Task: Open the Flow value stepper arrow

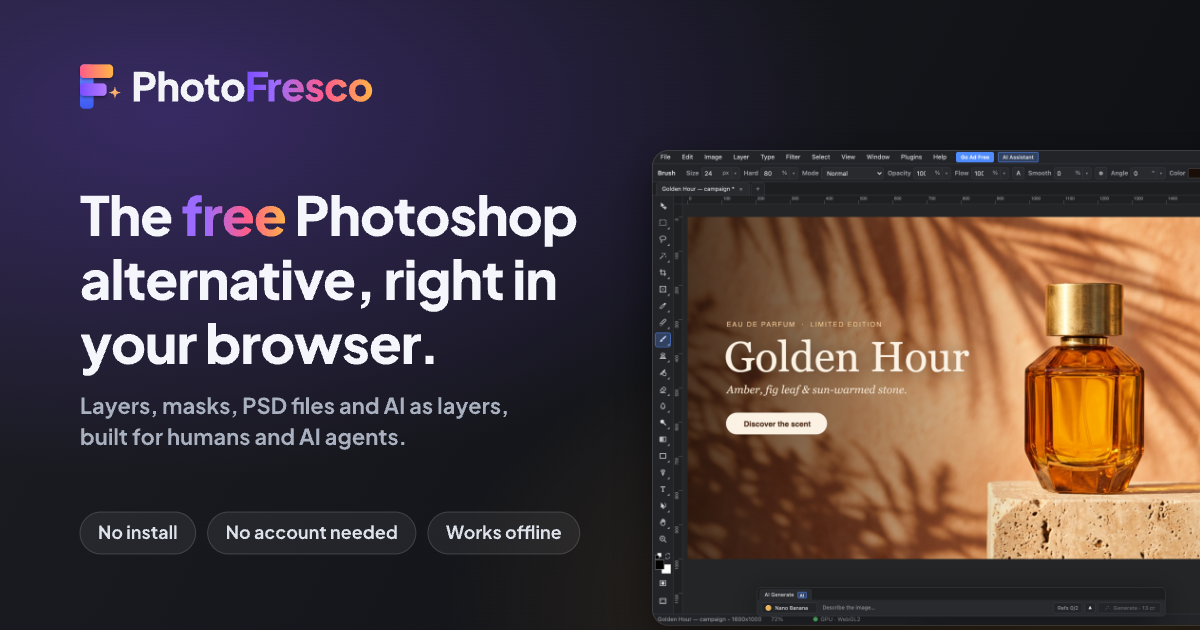Action: [x=1004, y=173]
